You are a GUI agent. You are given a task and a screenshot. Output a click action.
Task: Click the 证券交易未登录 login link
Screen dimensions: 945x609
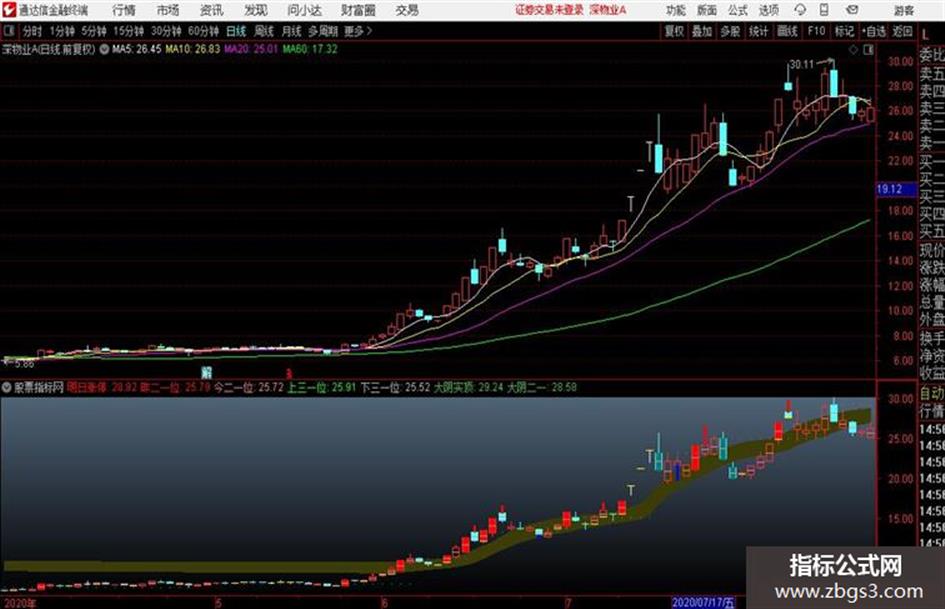pos(549,10)
